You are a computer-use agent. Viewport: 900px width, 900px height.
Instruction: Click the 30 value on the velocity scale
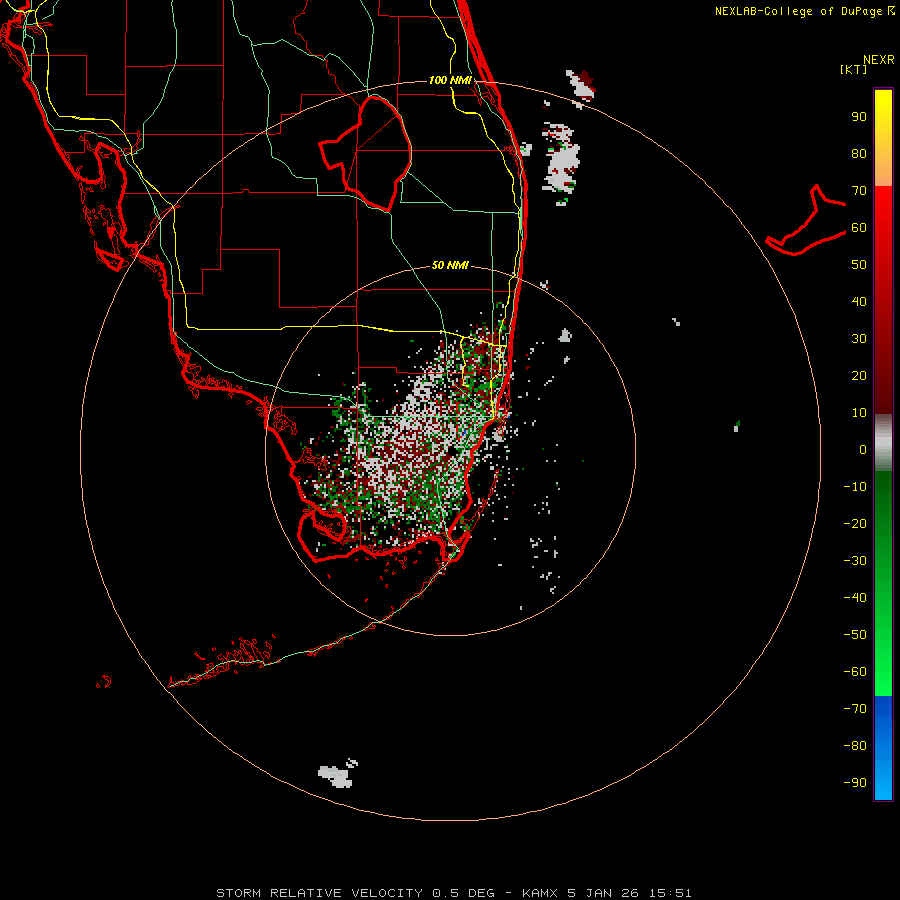[x=859, y=339]
